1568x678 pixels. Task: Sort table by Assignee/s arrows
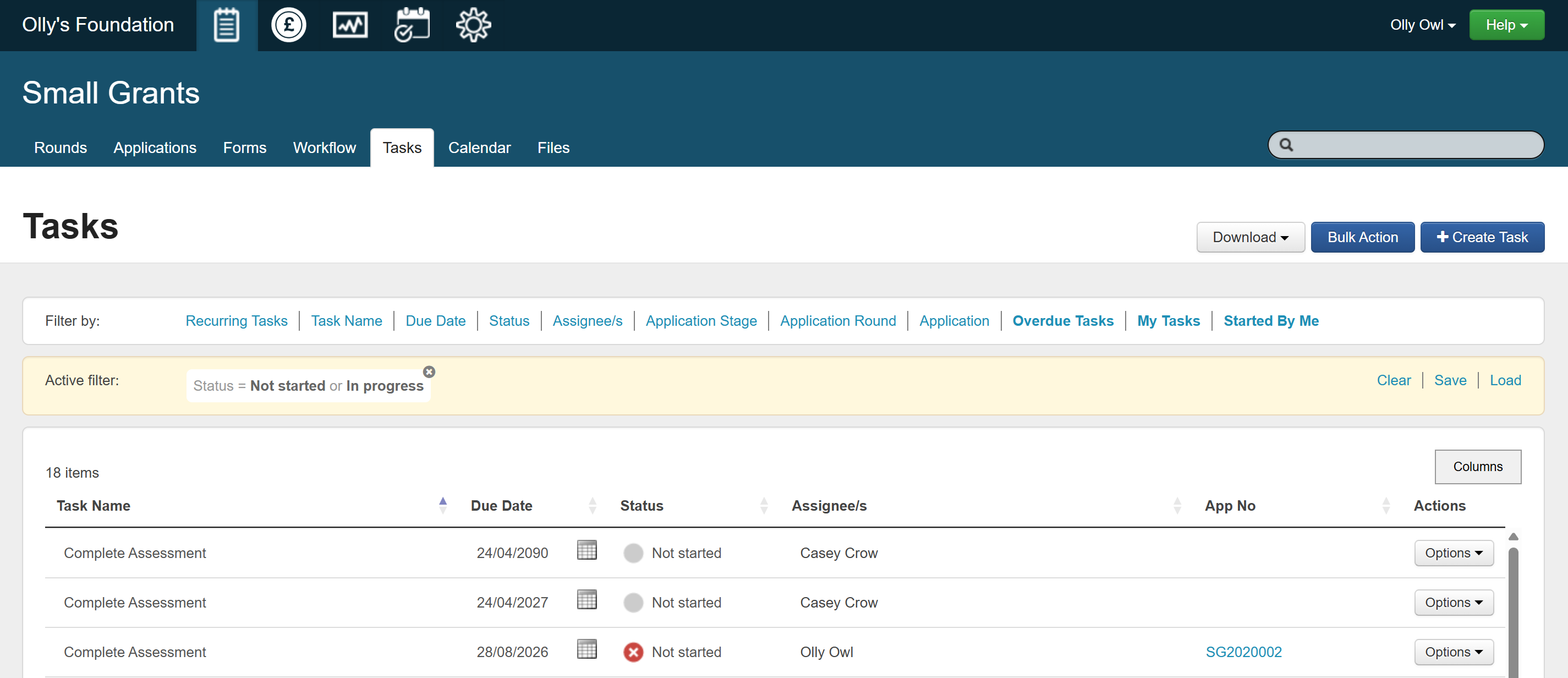pyautogui.click(x=1177, y=505)
